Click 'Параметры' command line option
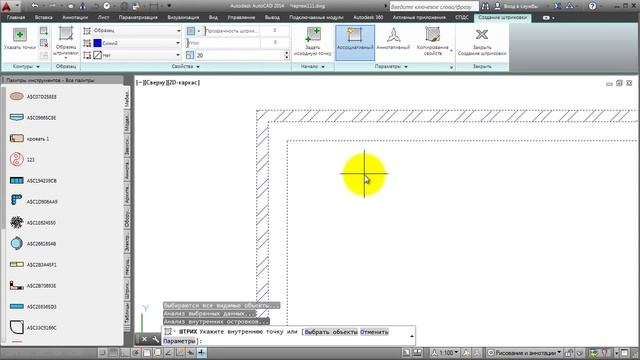 click(x=179, y=341)
